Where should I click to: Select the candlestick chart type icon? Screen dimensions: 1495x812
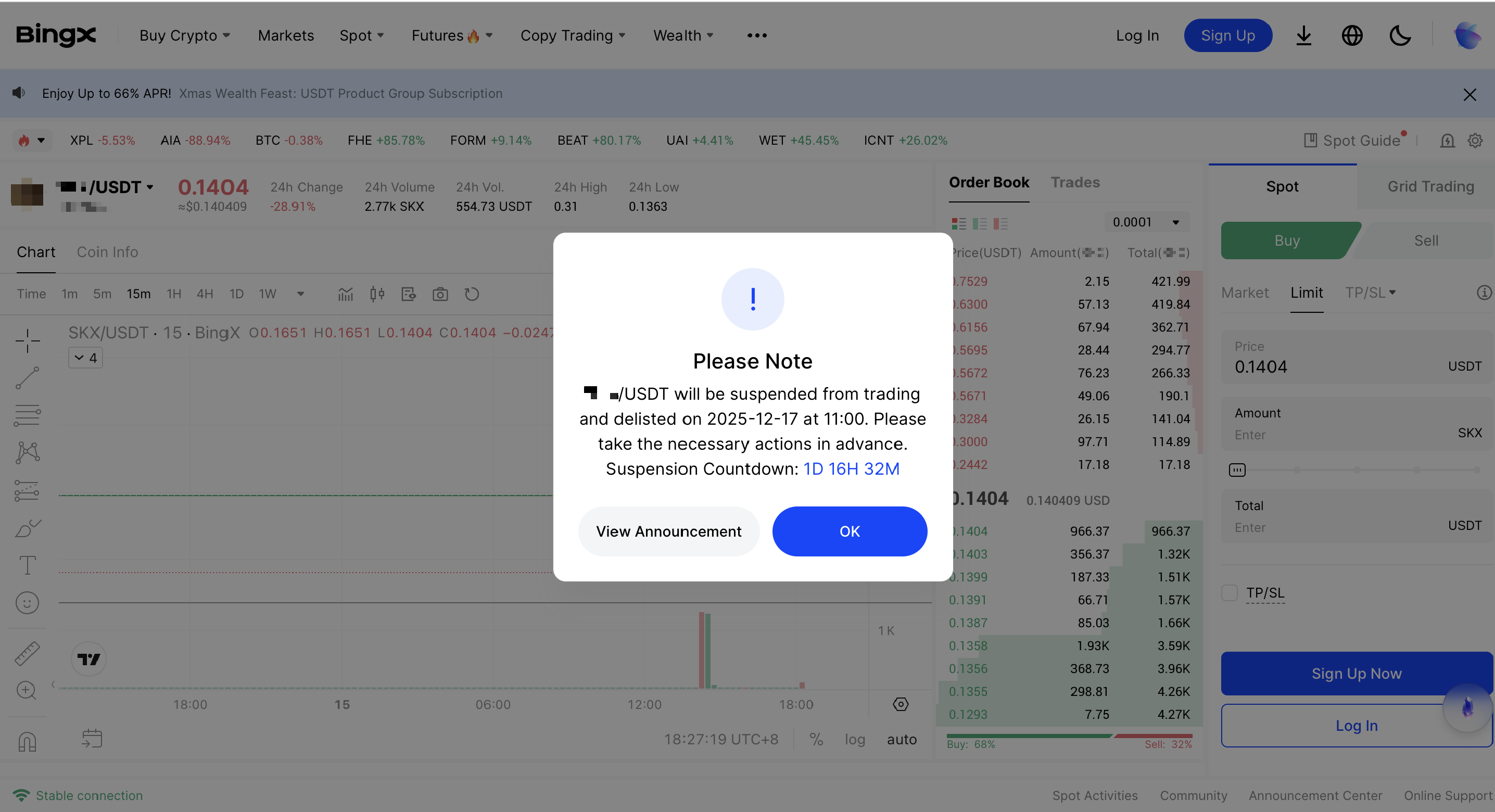pyautogui.click(x=377, y=294)
